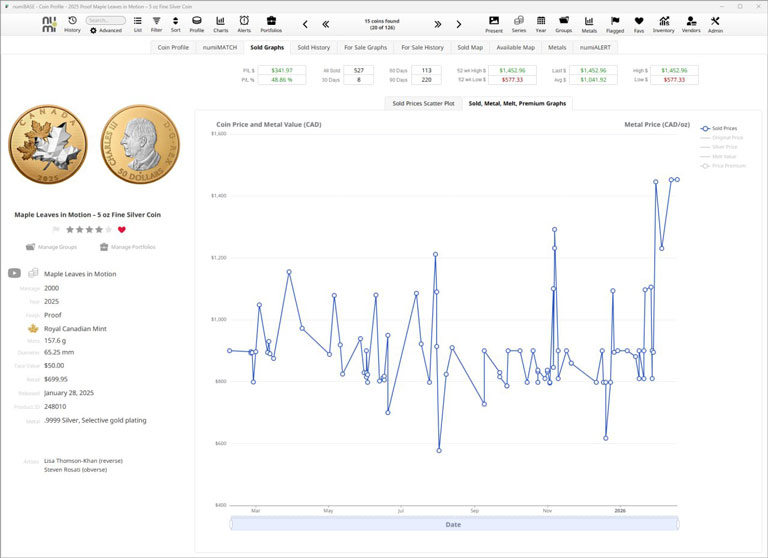Click the All Sold value 527

pyautogui.click(x=359, y=71)
